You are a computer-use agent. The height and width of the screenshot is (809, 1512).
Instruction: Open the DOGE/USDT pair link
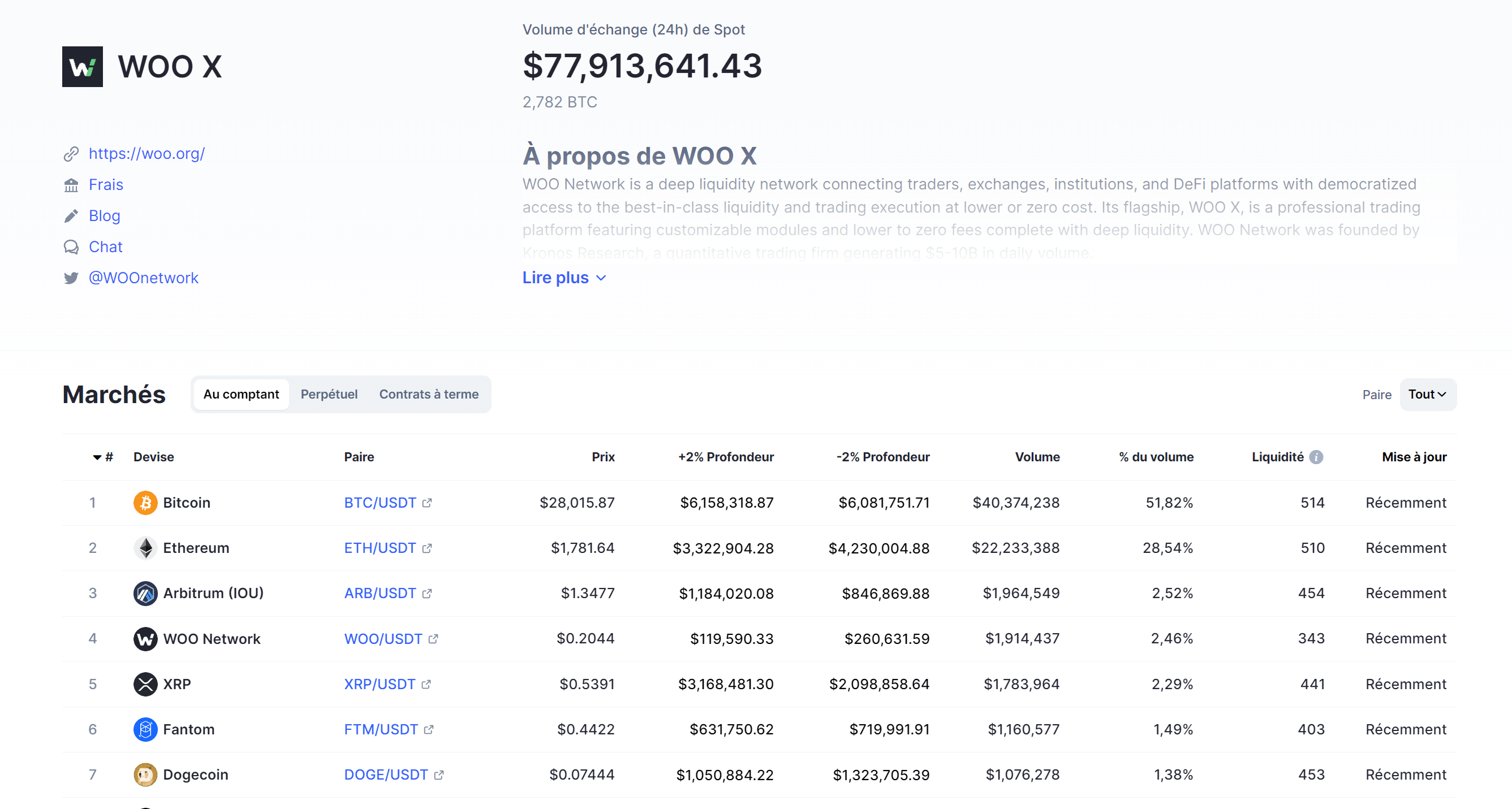[x=386, y=775]
